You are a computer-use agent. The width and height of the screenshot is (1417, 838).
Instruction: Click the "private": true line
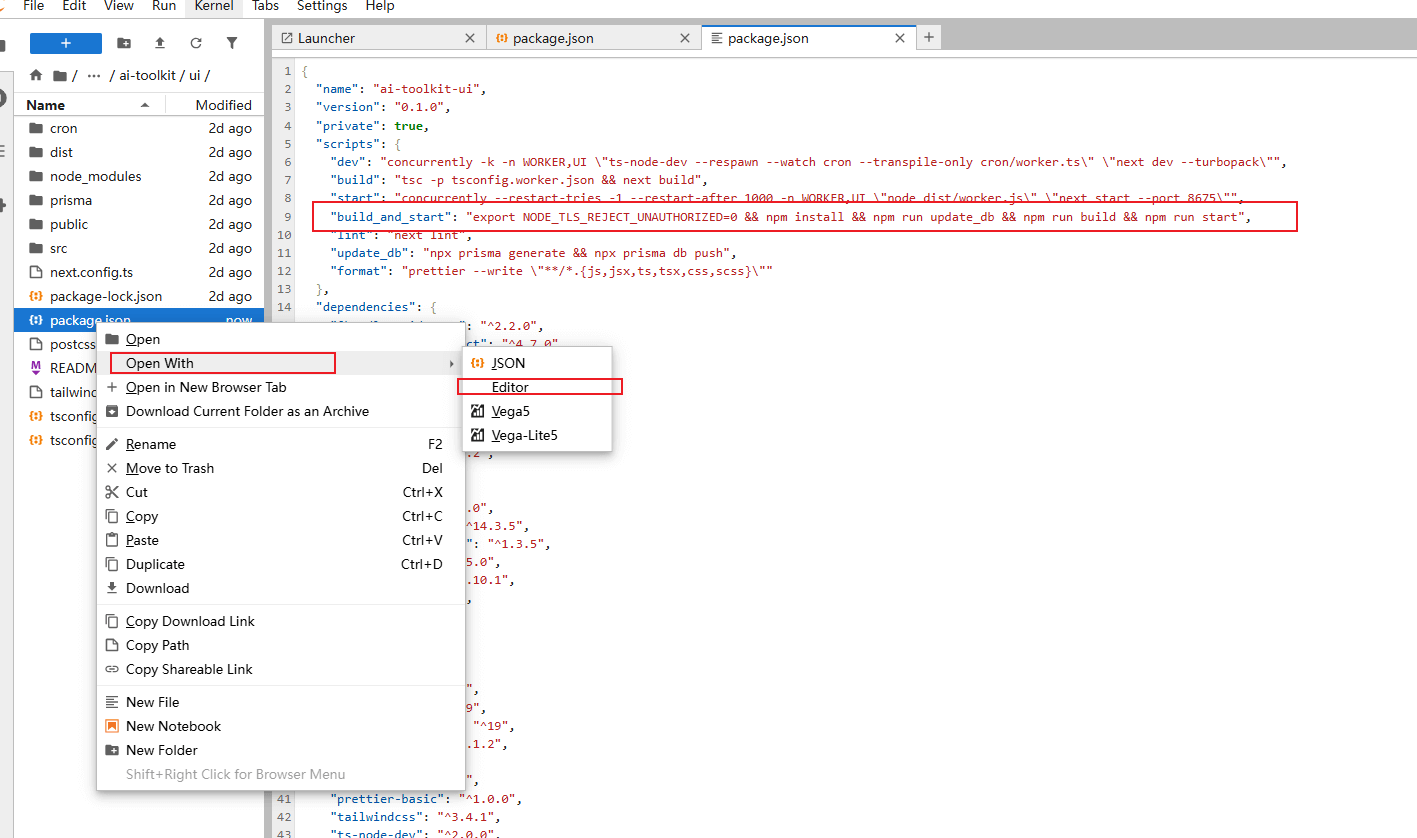pos(373,125)
